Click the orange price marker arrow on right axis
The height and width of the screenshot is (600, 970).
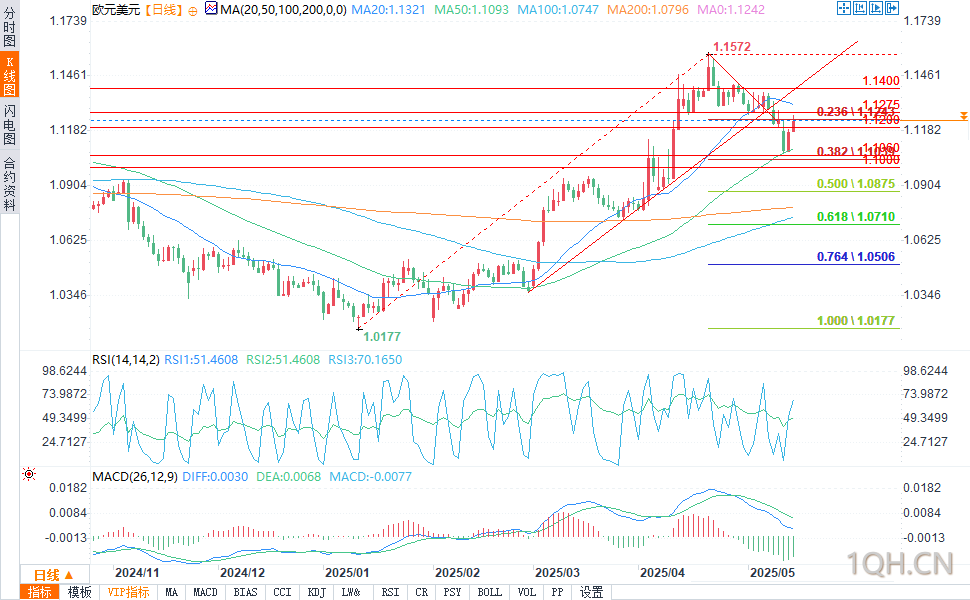[963, 116]
